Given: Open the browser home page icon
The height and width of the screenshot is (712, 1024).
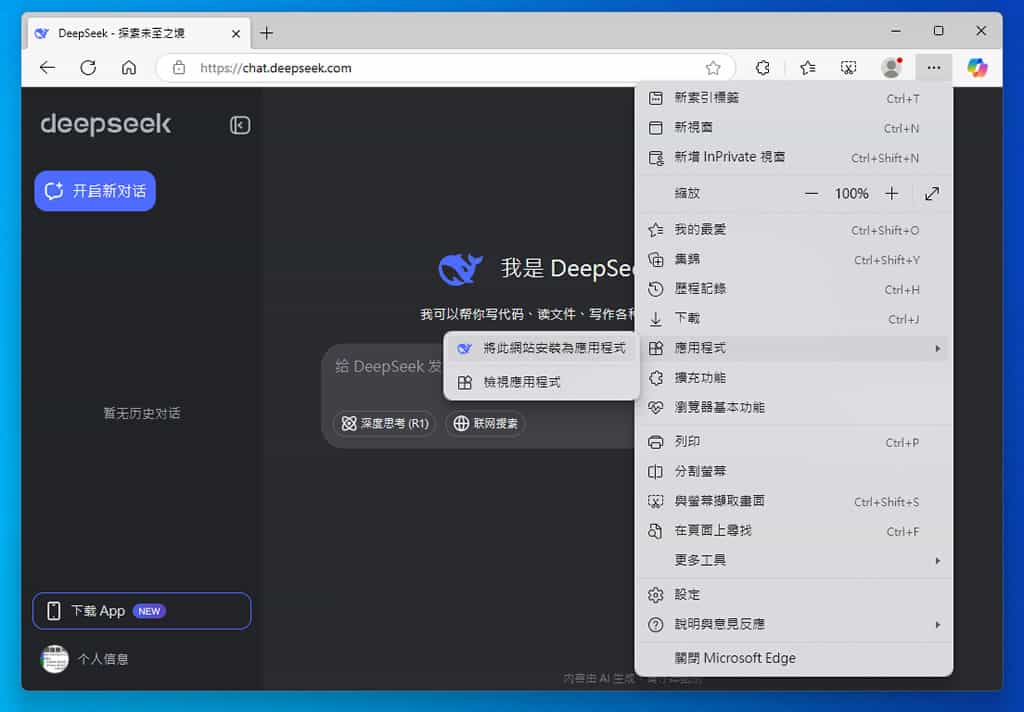Looking at the screenshot, I should coord(129,67).
